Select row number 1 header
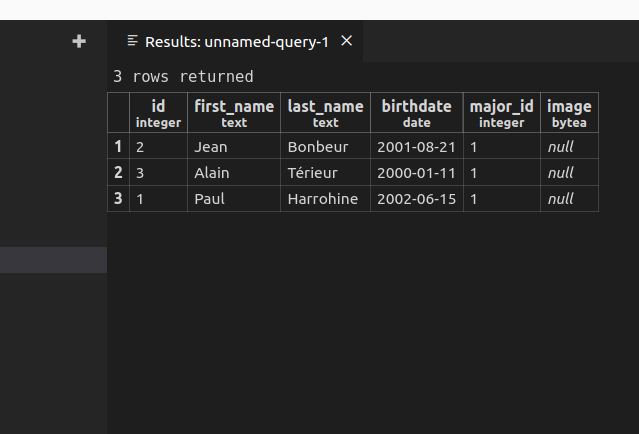639x434 pixels. pos(118,146)
